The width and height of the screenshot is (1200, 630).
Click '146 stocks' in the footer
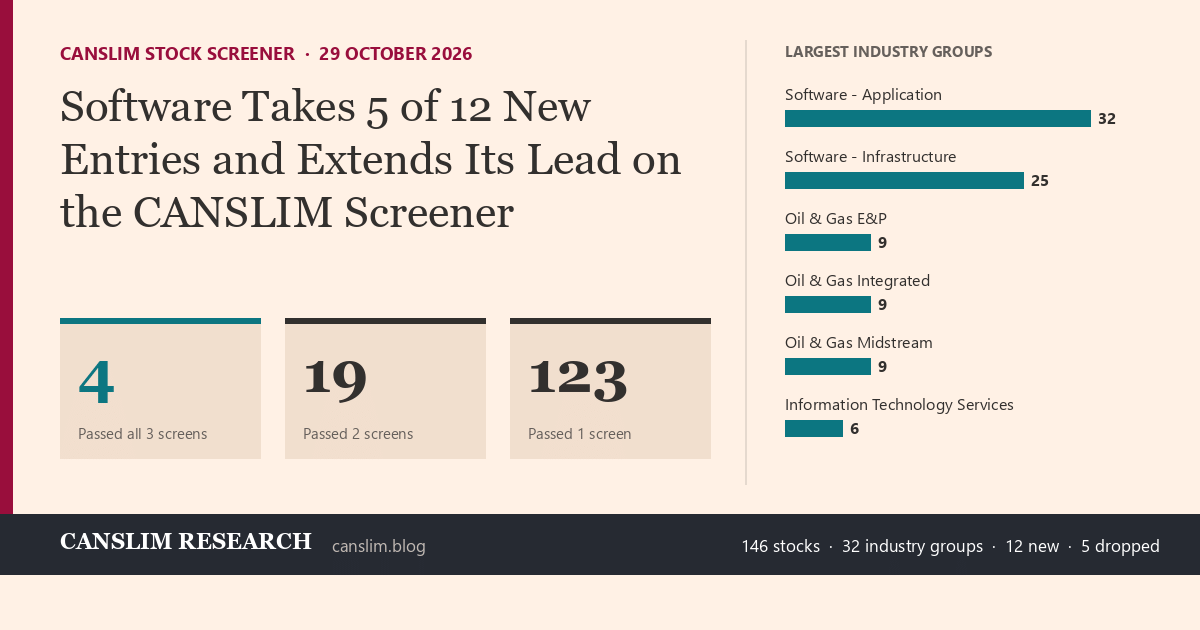(x=781, y=546)
